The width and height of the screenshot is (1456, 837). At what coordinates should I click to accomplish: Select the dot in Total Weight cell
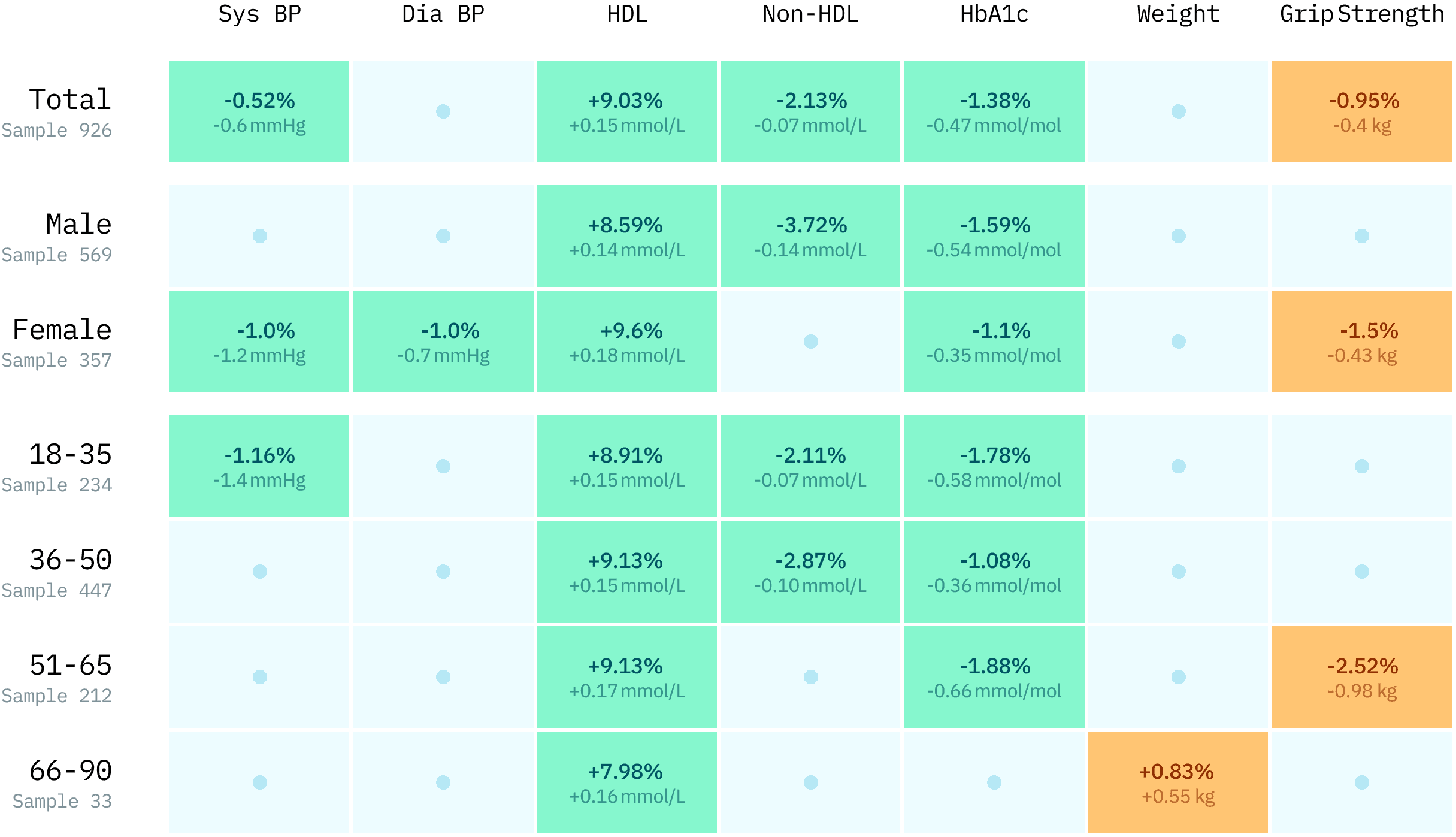1179,111
